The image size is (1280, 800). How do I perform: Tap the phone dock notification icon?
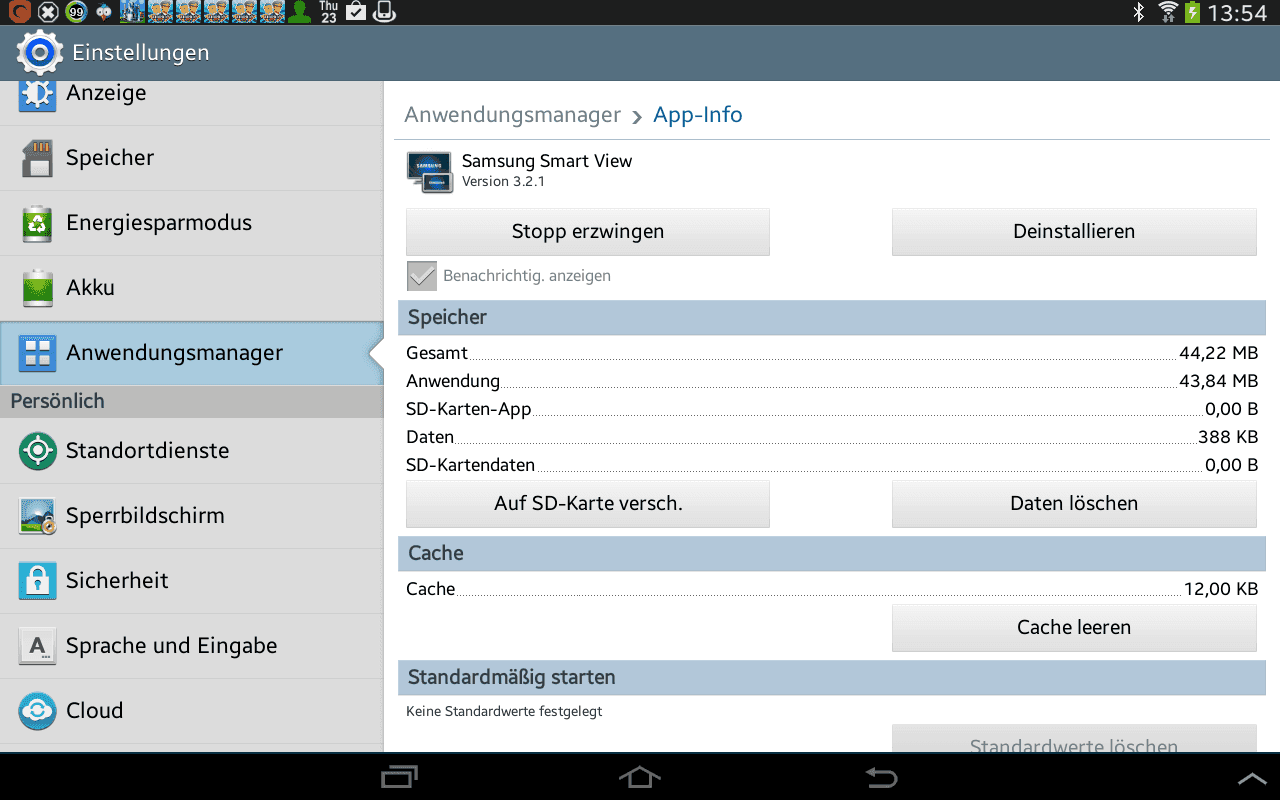385,12
